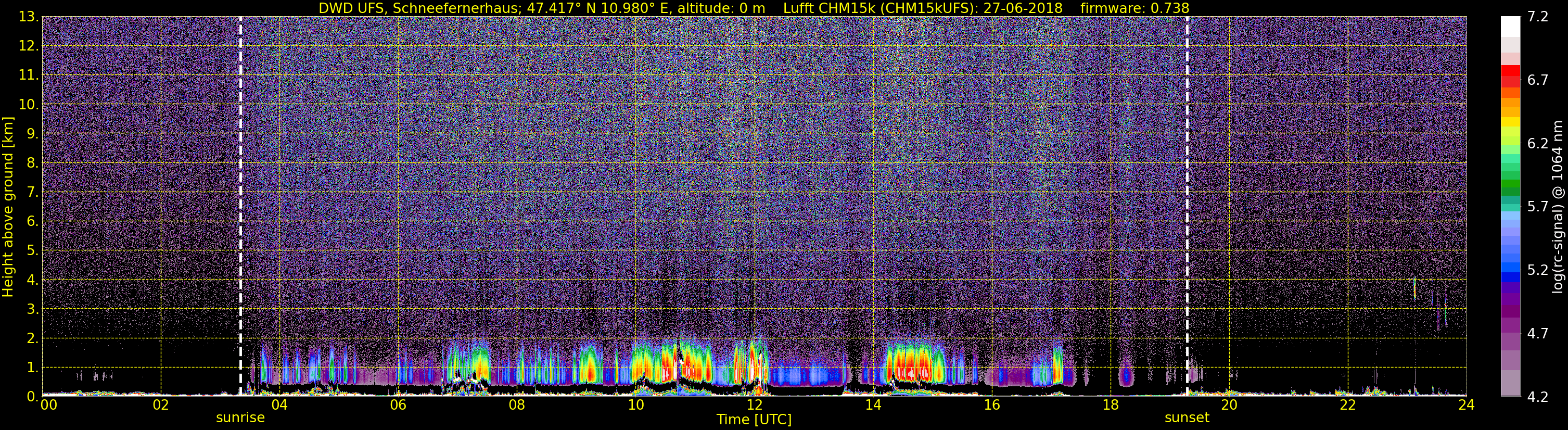This screenshot has width=1568, height=430.
Task: Click the '5.' height axis tick label
Action: point(32,250)
